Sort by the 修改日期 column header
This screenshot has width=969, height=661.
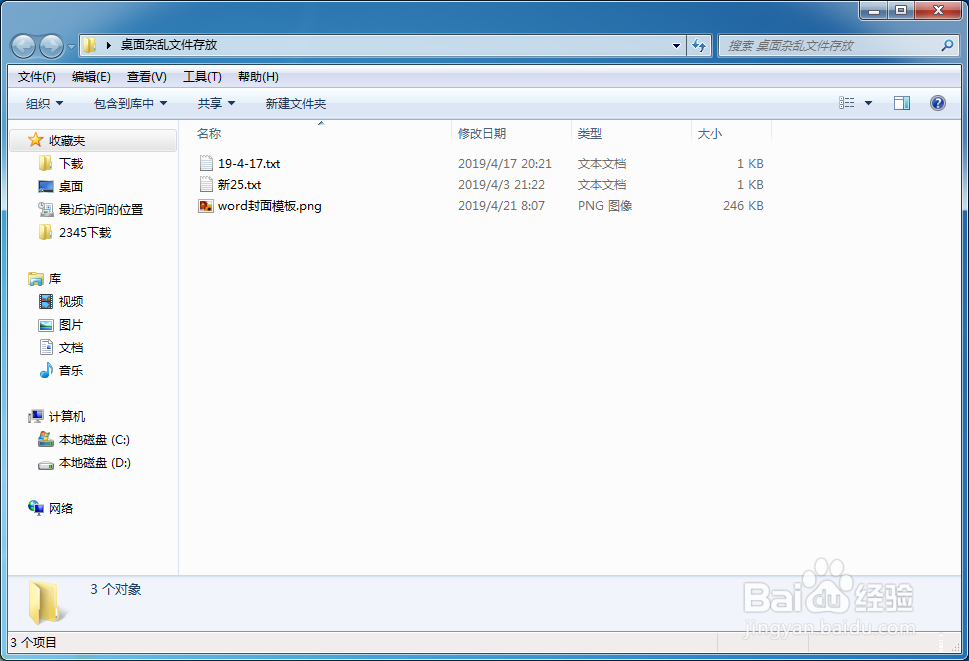[x=482, y=133]
